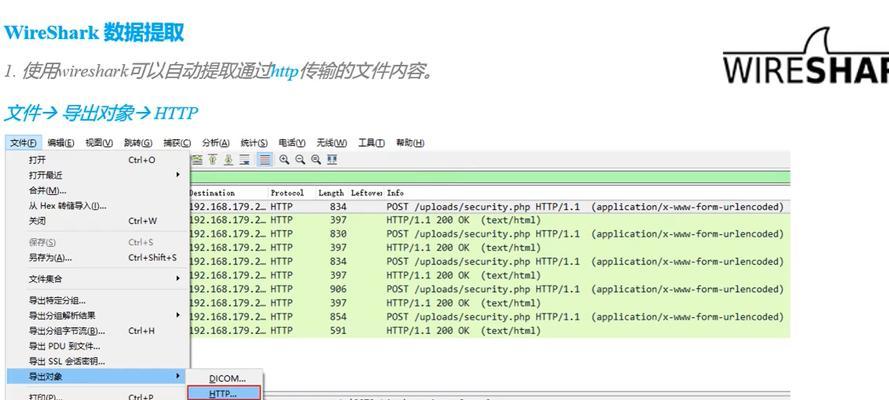Viewport: 889px width, 400px height.
Task: Sort by the Leftover column header
Action: coord(366,193)
